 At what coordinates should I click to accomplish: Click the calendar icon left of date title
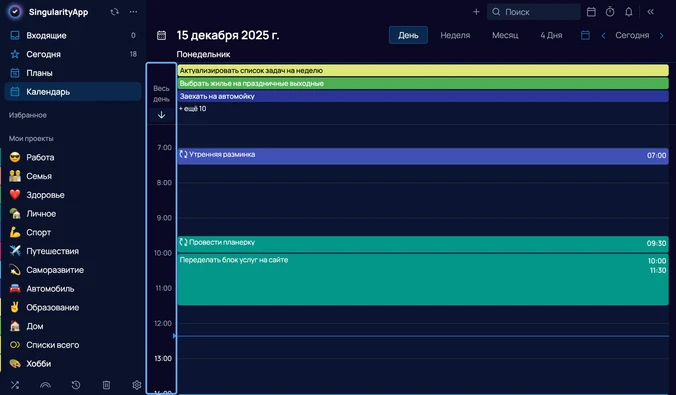161,35
